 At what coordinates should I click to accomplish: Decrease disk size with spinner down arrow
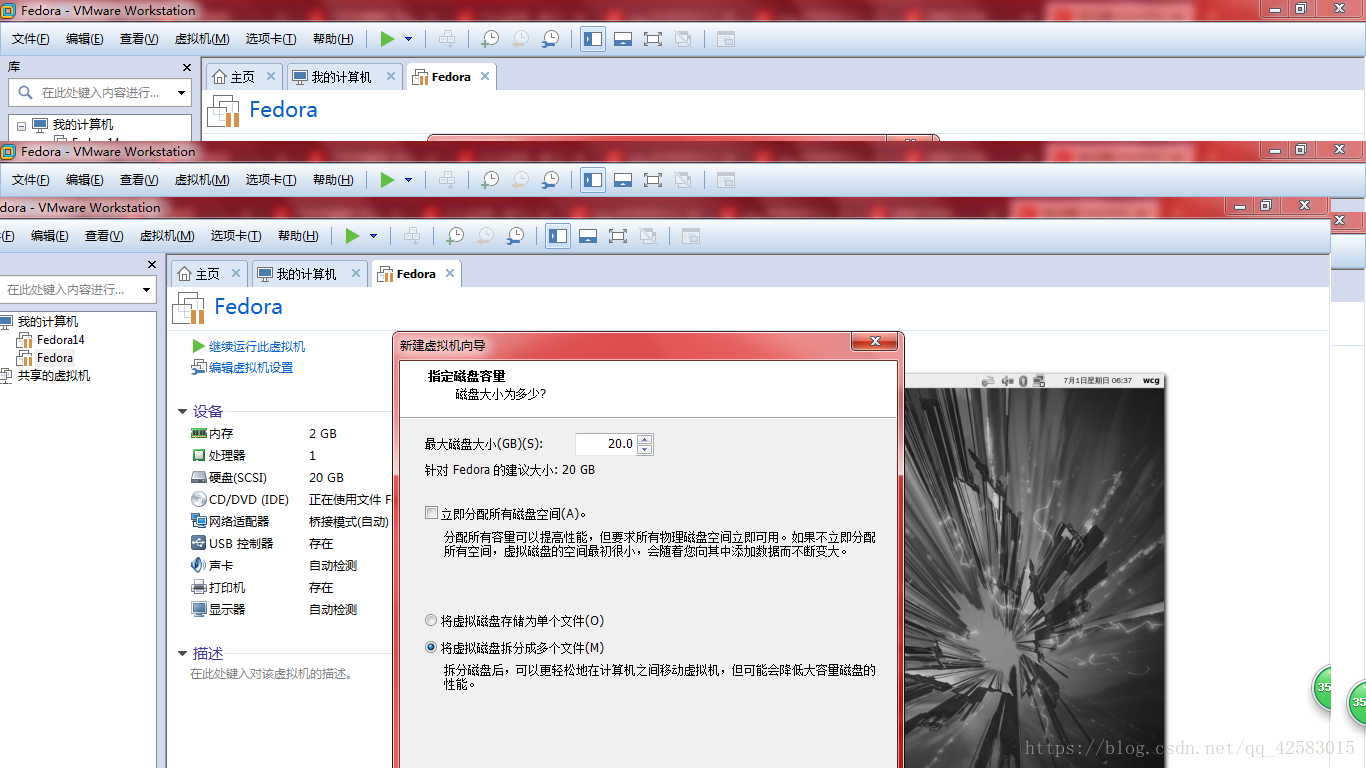tap(645, 449)
